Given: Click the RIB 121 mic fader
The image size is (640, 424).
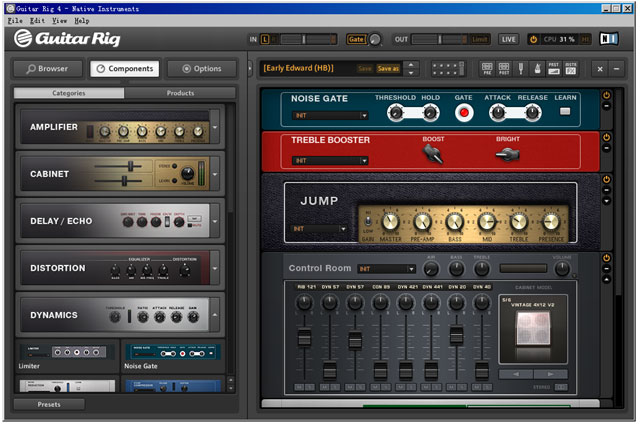Looking at the screenshot, I should coord(304,337).
